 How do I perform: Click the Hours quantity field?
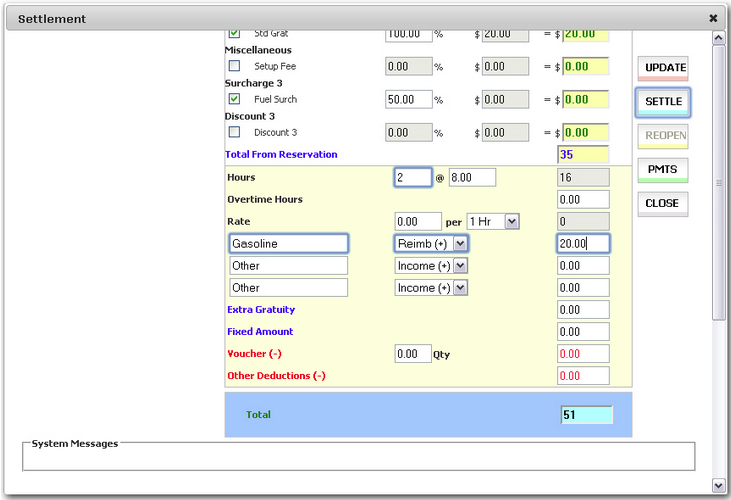pos(413,178)
